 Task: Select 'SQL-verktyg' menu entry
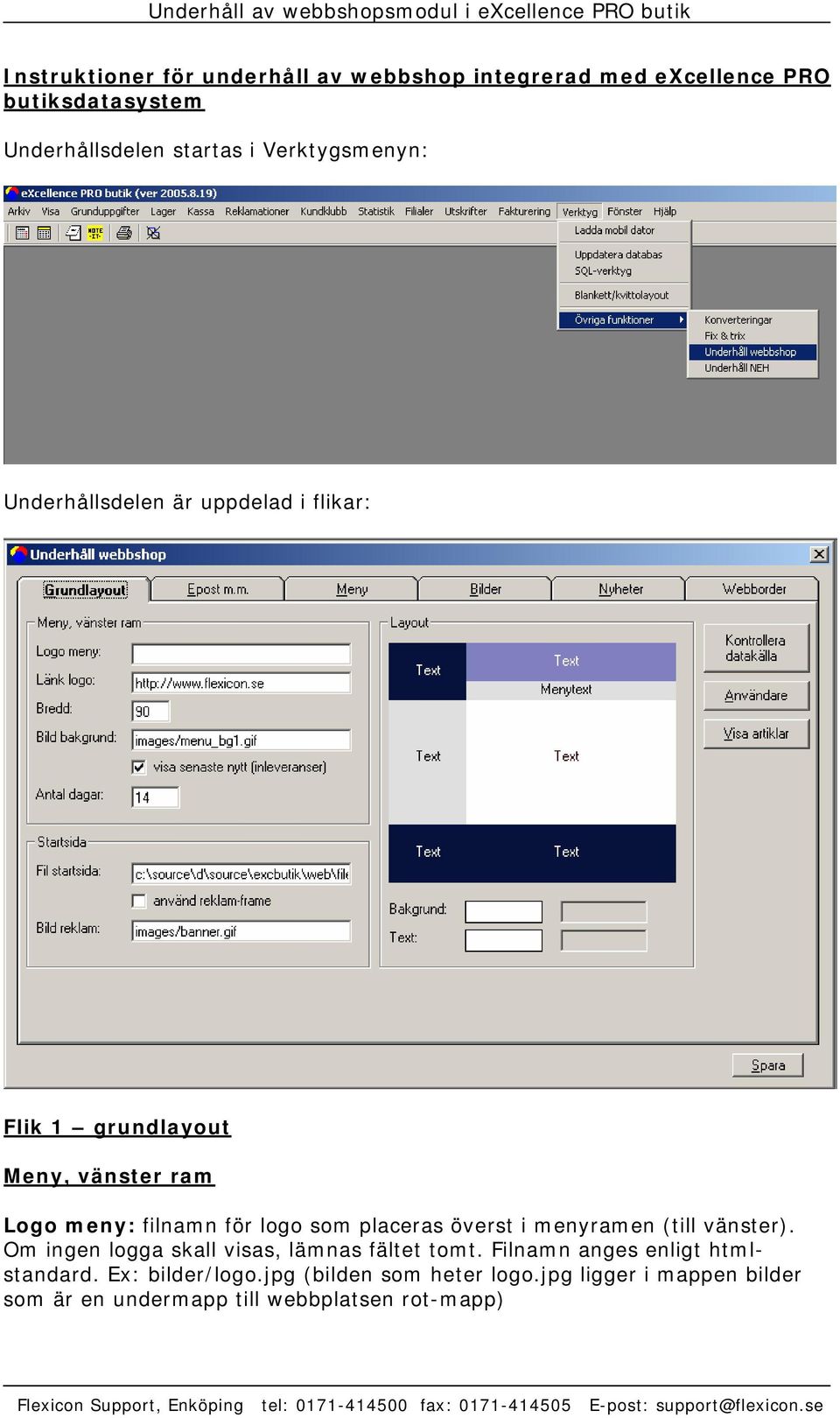click(625, 270)
